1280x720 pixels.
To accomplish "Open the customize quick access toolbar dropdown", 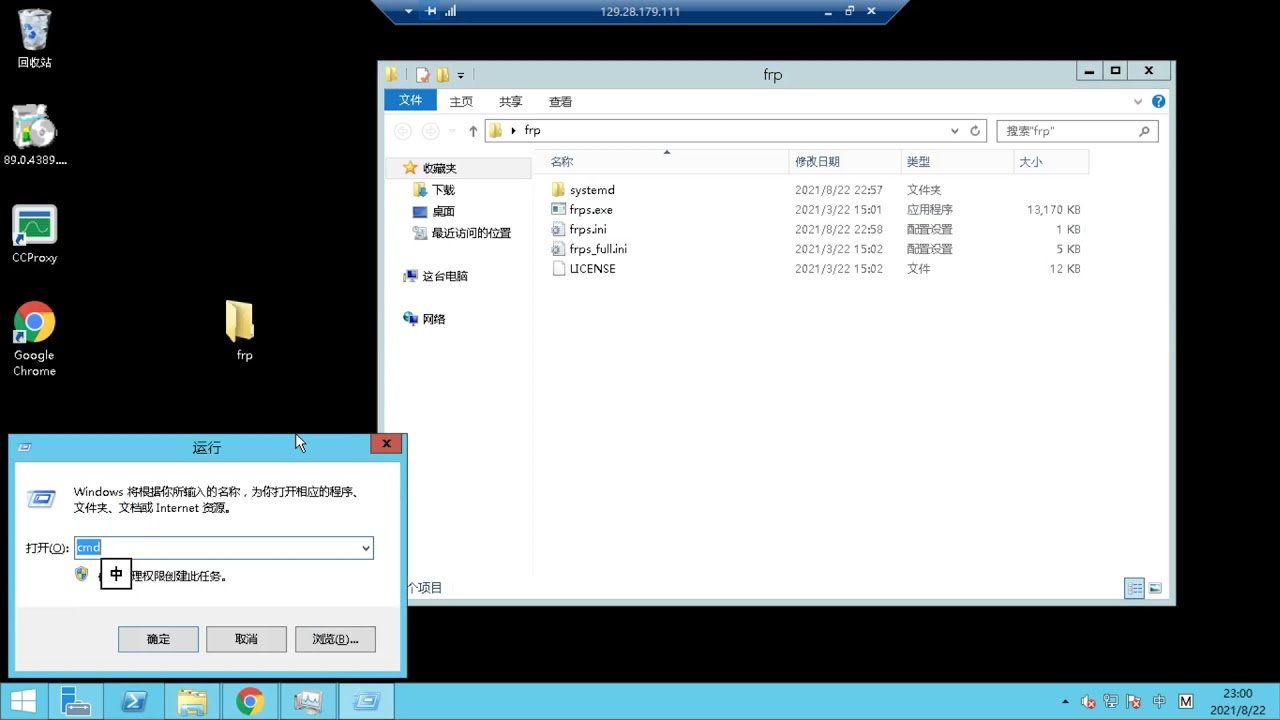I will click(460, 75).
